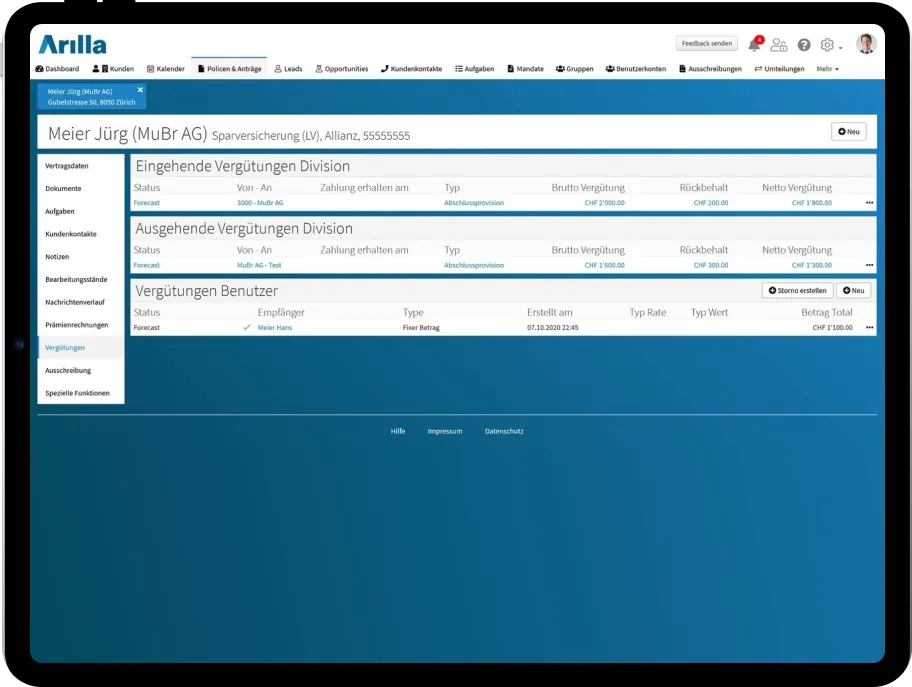Click Neu button in the policy header
This screenshot has height=687, width=912.
pyautogui.click(x=849, y=131)
